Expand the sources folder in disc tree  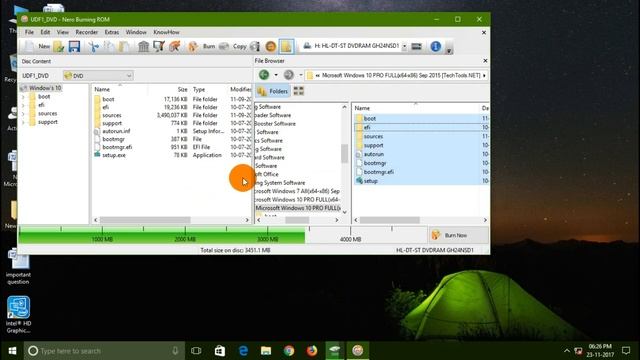(x=23, y=114)
